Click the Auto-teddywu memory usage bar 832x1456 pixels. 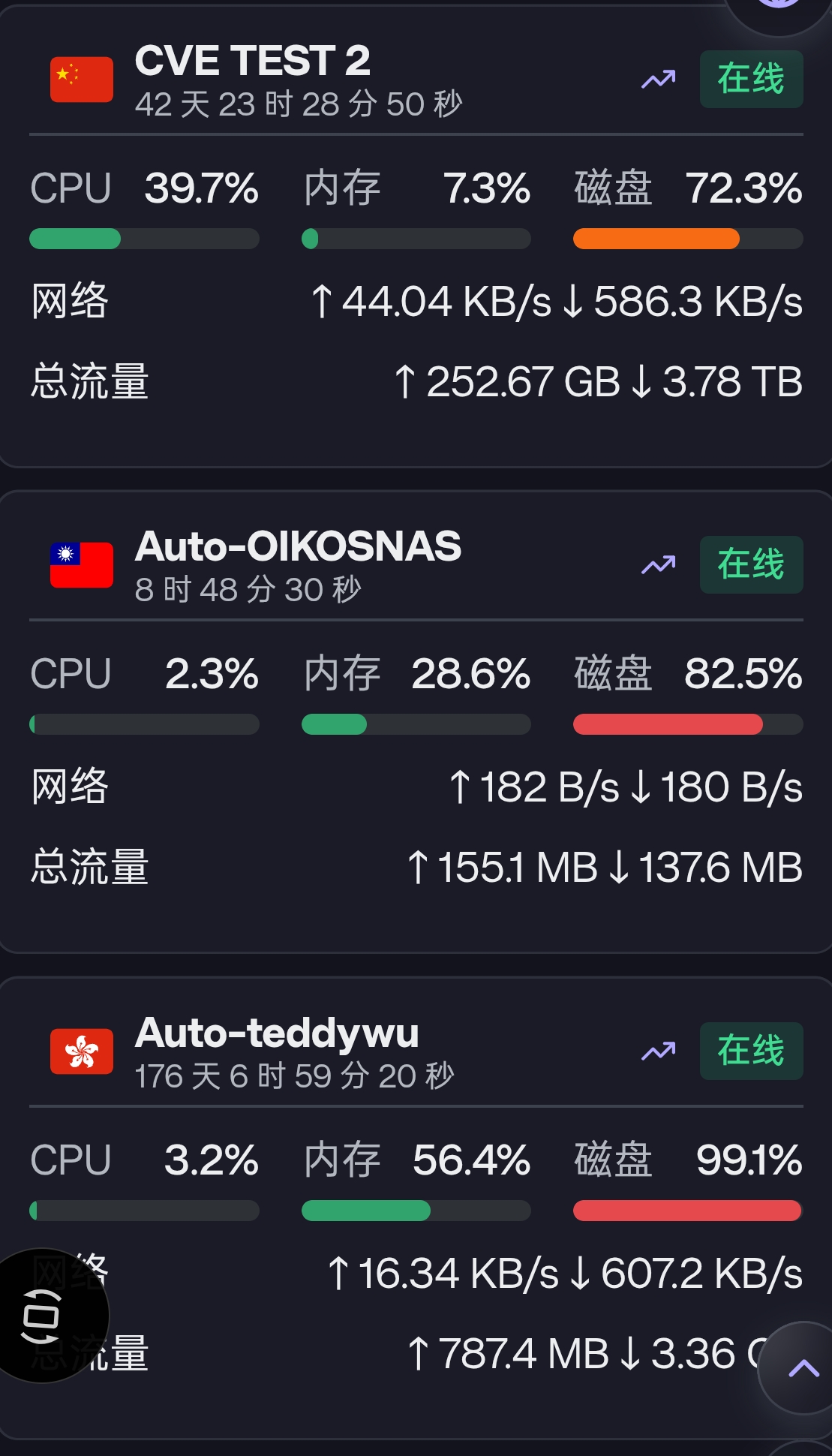[416, 1210]
